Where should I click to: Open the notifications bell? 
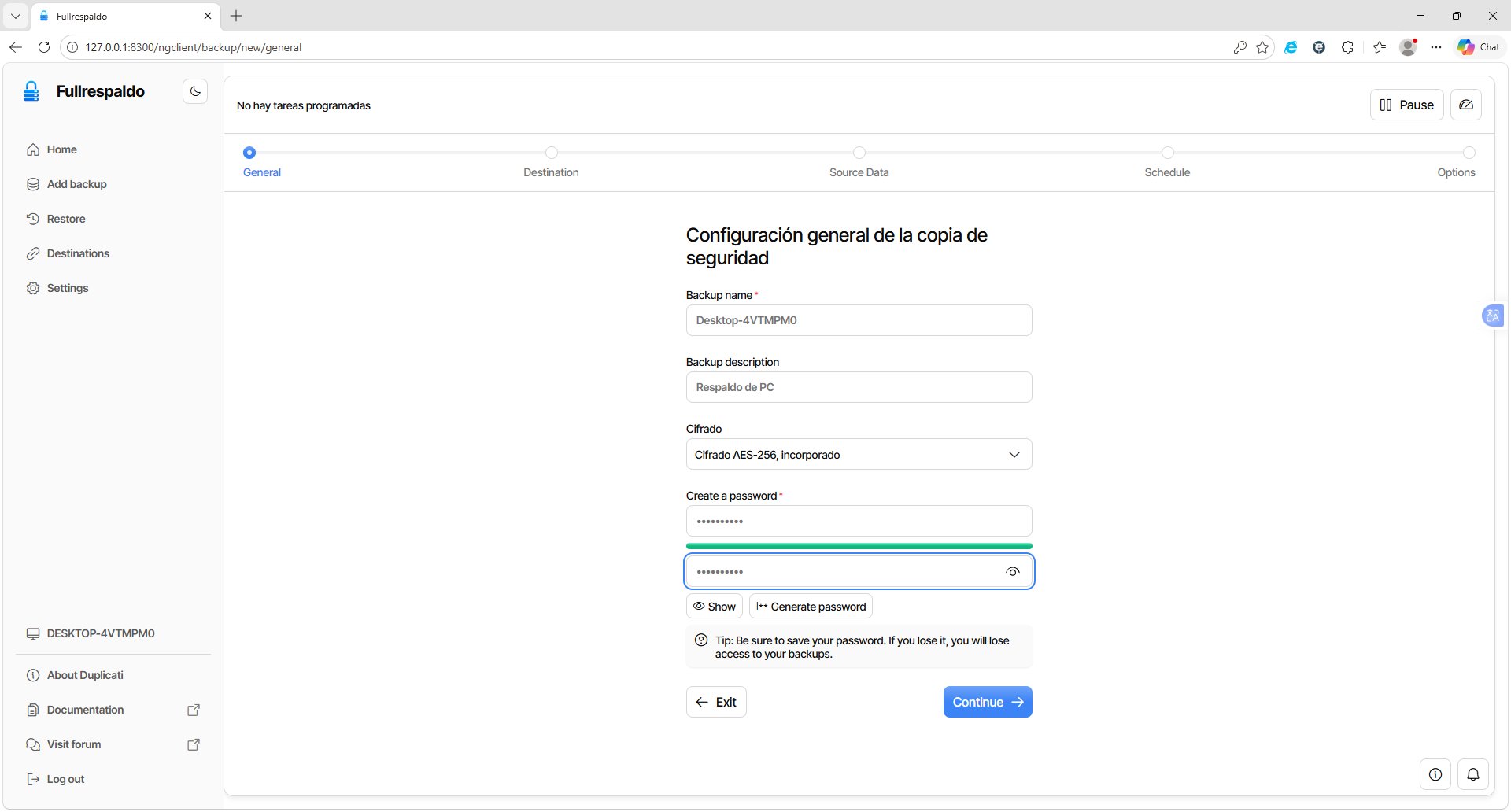coord(1473,774)
